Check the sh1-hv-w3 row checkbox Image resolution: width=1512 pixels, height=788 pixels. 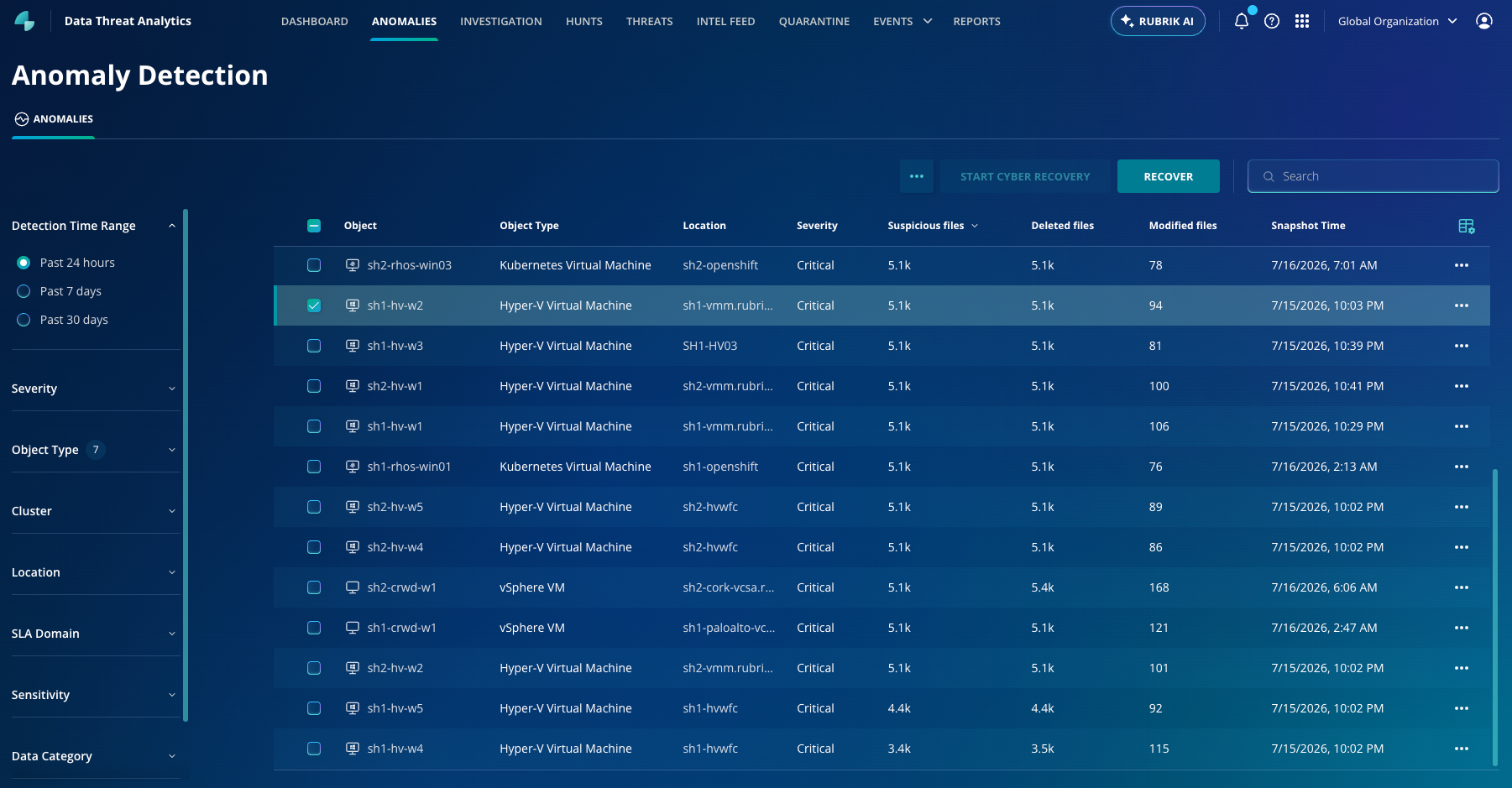pos(314,346)
